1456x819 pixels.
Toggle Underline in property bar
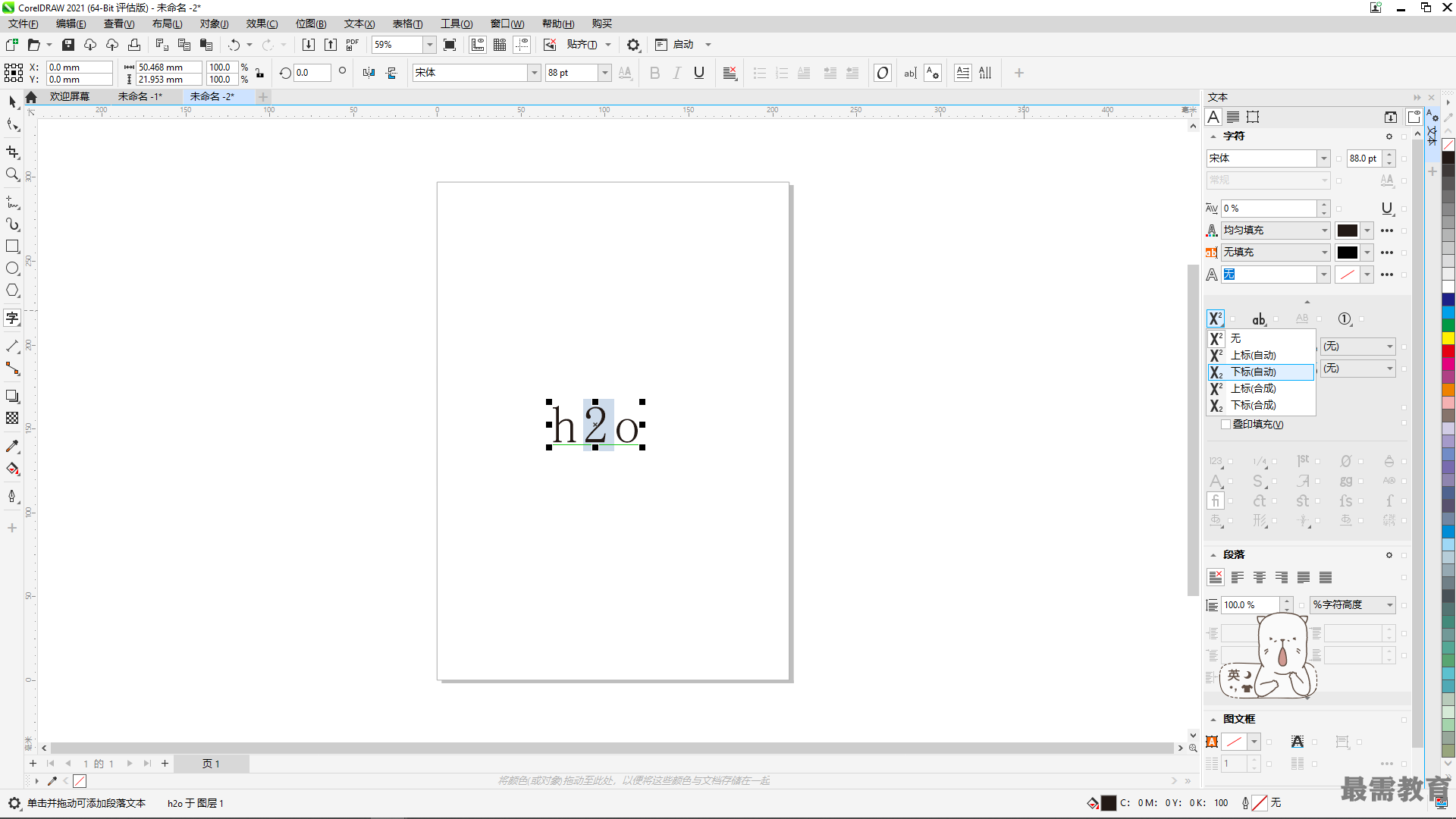tap(699, 73)
